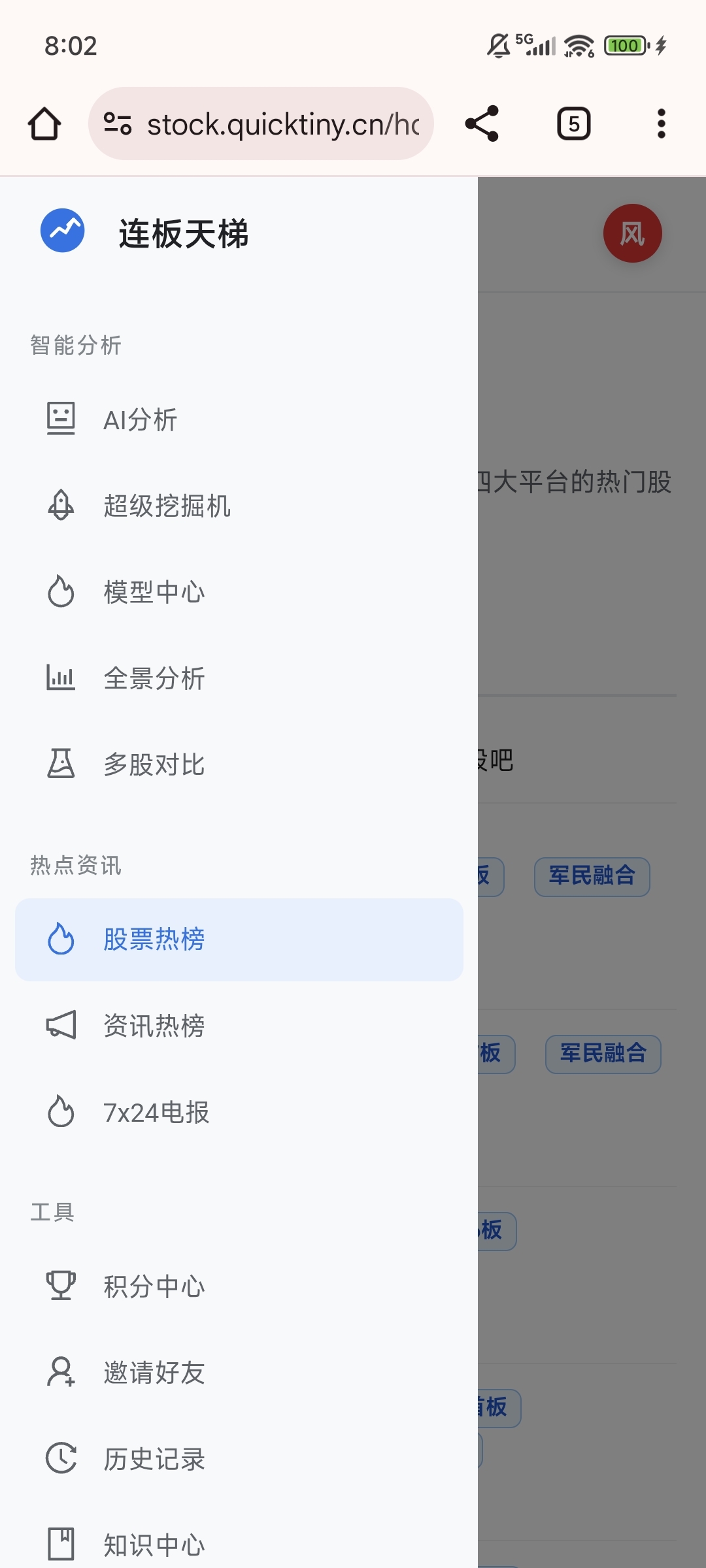The width and height of the screenshot is (706, 1568).
Task: Open the browser tab switcher showing 5
Action: [573, 123]
